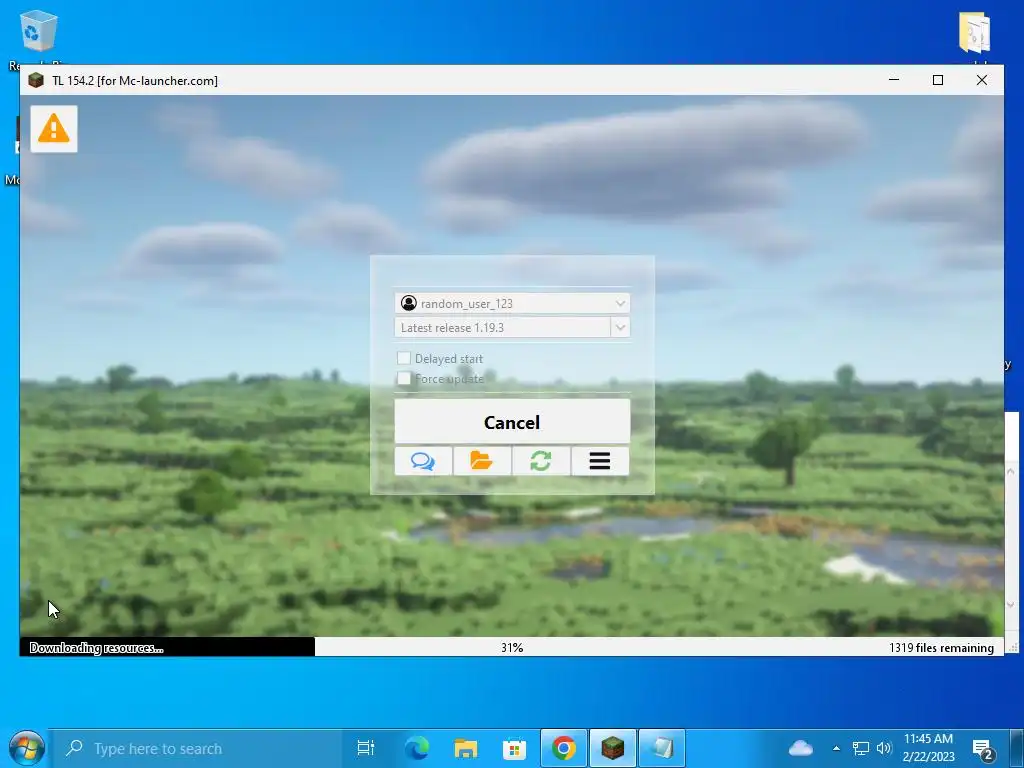Screen dimensions: 1024x768
Task: Open Windows Start button
Action: click(x=26, y=748)
